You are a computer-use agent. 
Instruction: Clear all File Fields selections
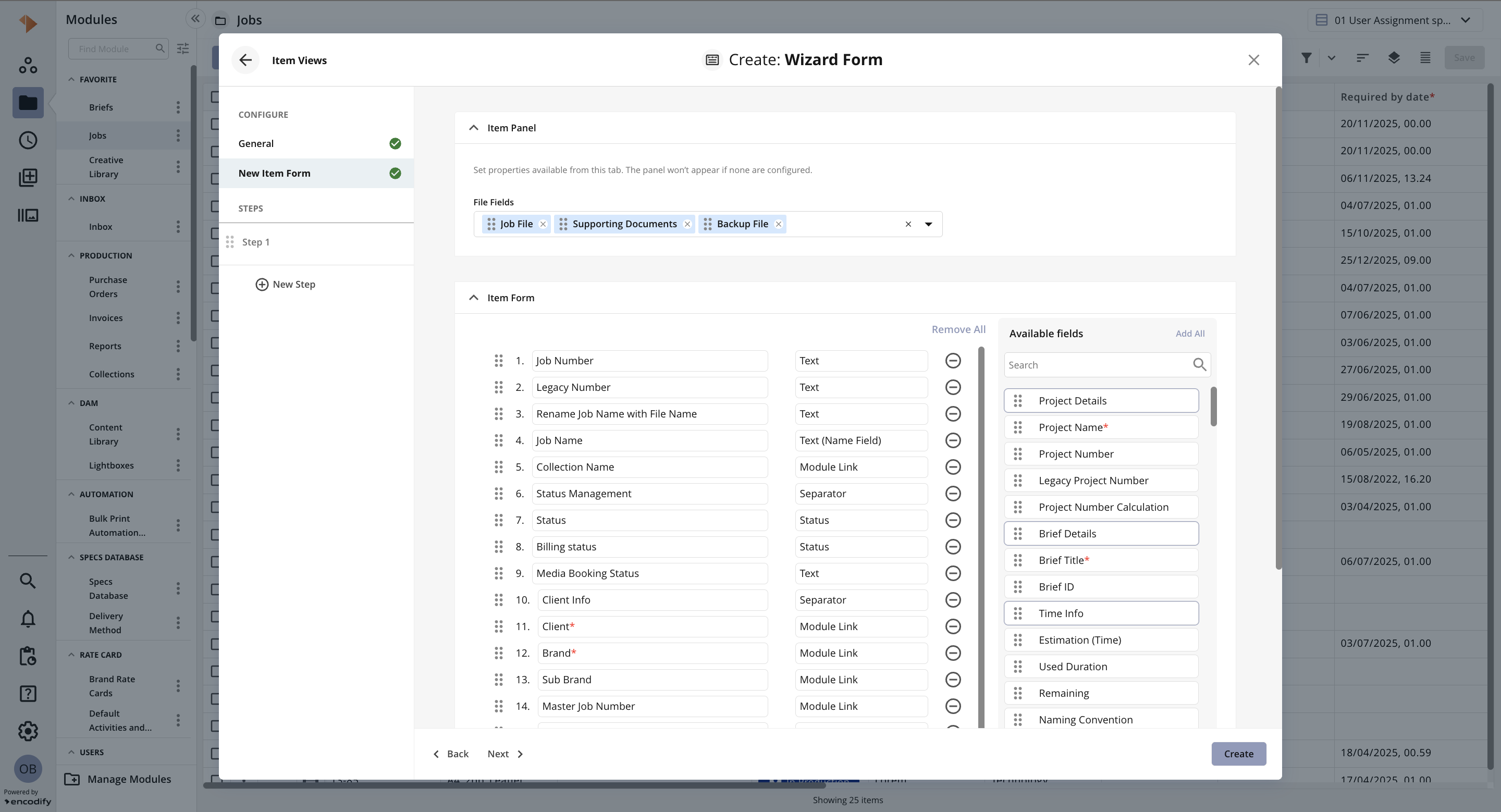pyautogui.click(x=908, y=224)
